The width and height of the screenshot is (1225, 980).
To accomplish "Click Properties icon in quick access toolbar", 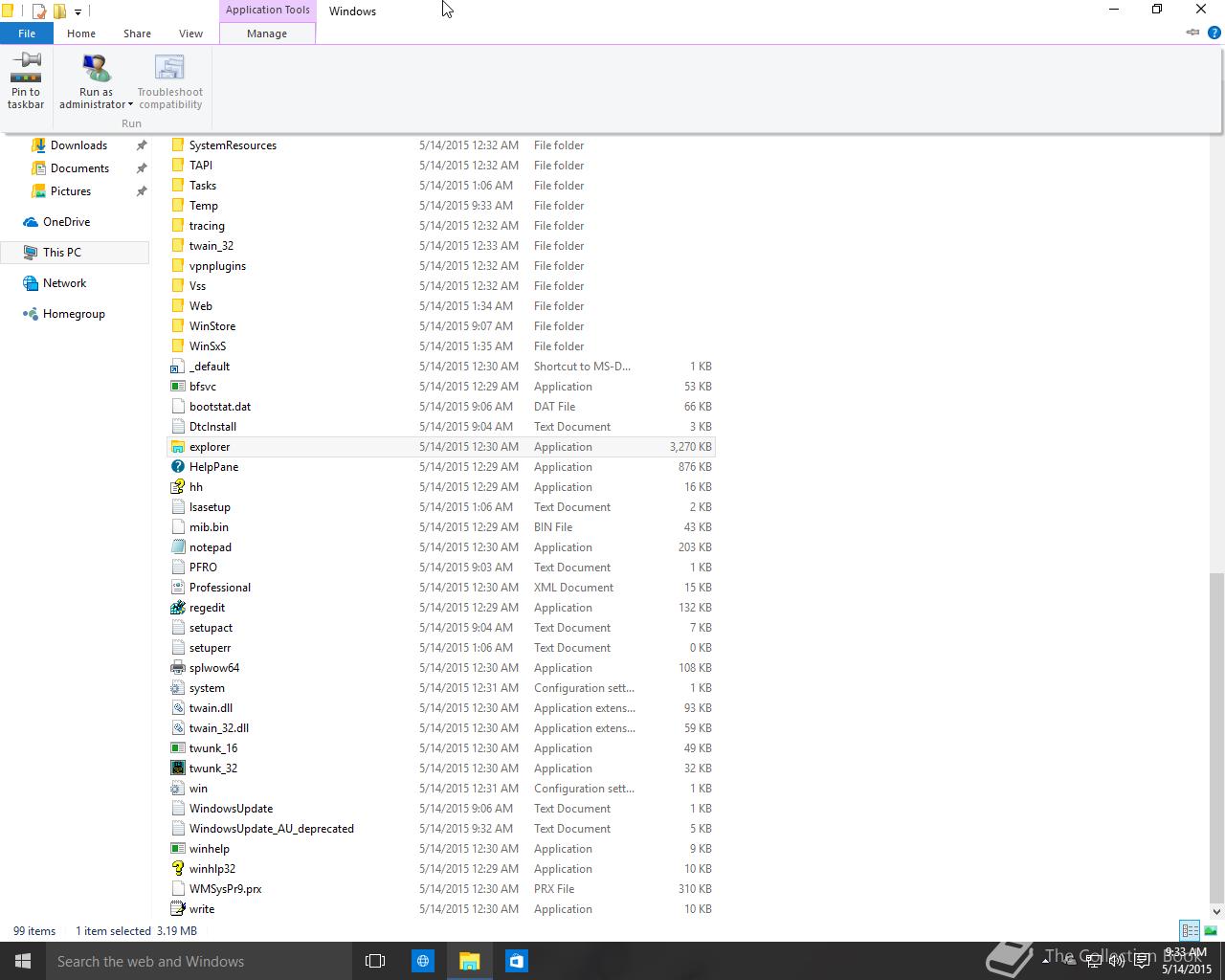I will (39, 11).
